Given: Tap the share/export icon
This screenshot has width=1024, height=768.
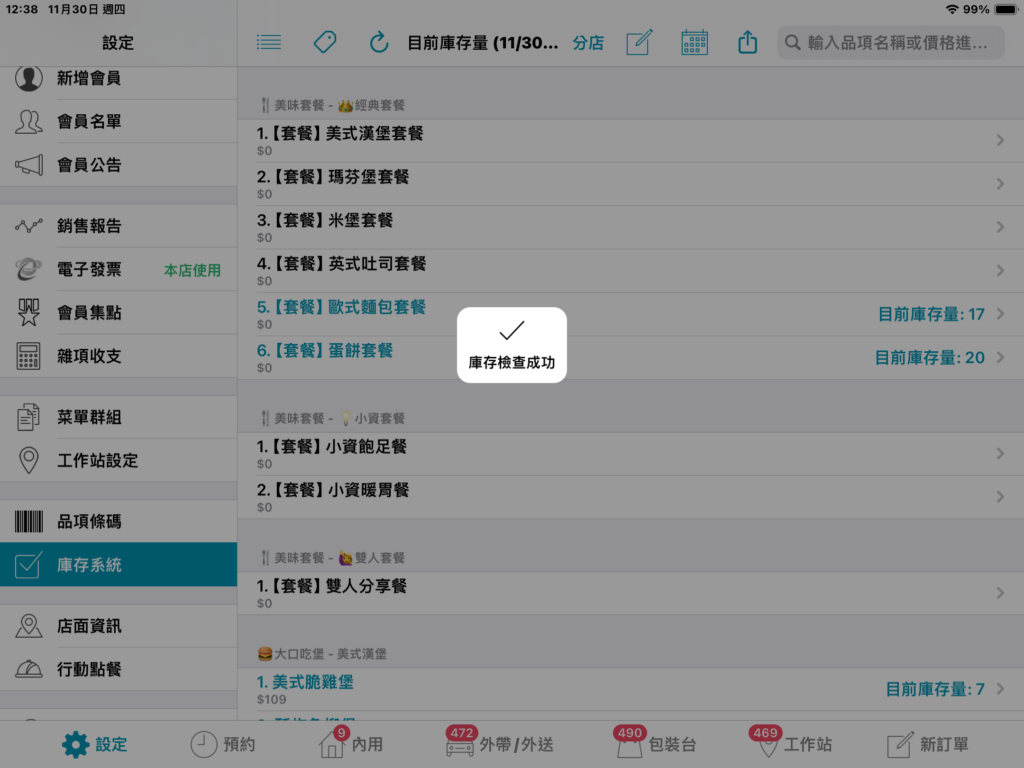Looking at the screenshot, I should click(747, 42).
